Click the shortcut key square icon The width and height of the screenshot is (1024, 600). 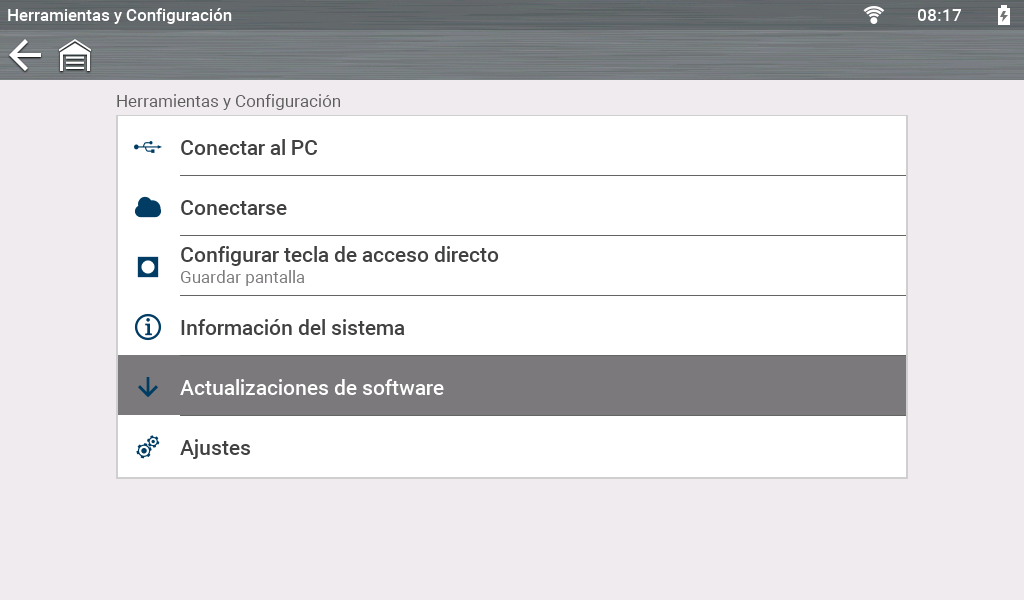(x=148, y=267)
